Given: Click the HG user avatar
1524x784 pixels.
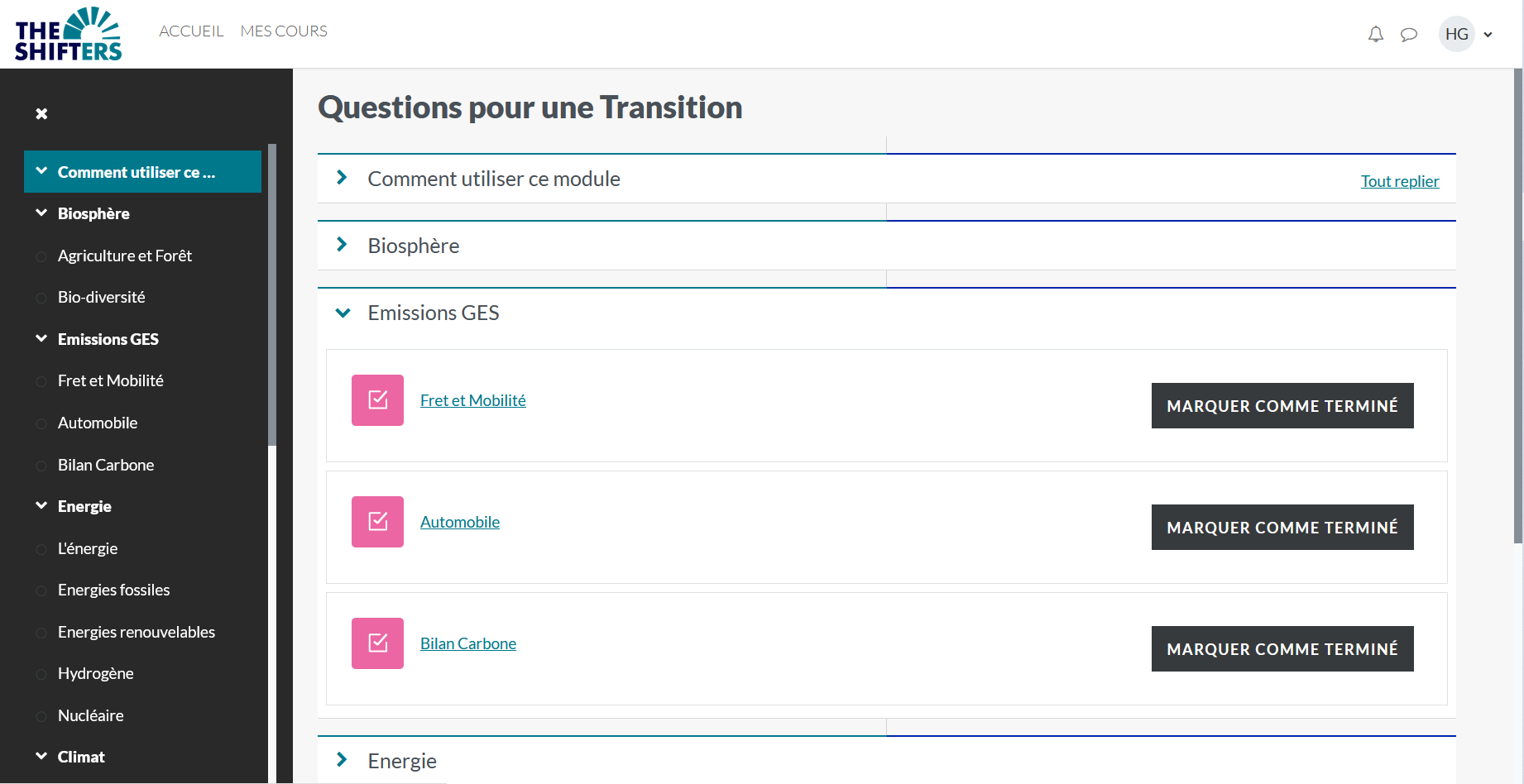Looking at the screenshot, I should point(1456,34).
